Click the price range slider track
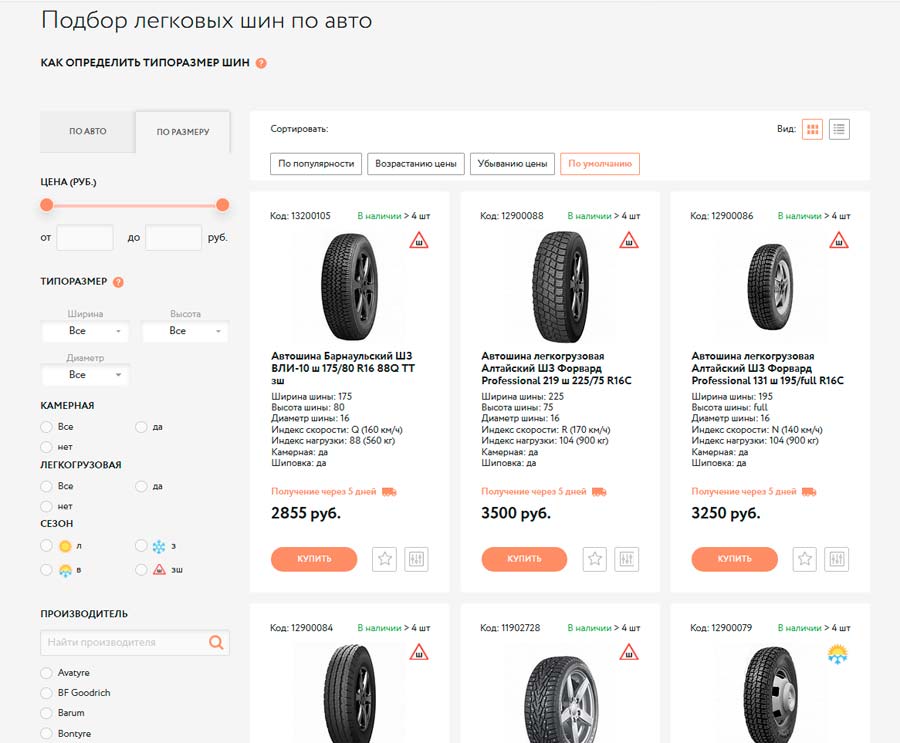This screenshot has height=743, width=900. 135,205
